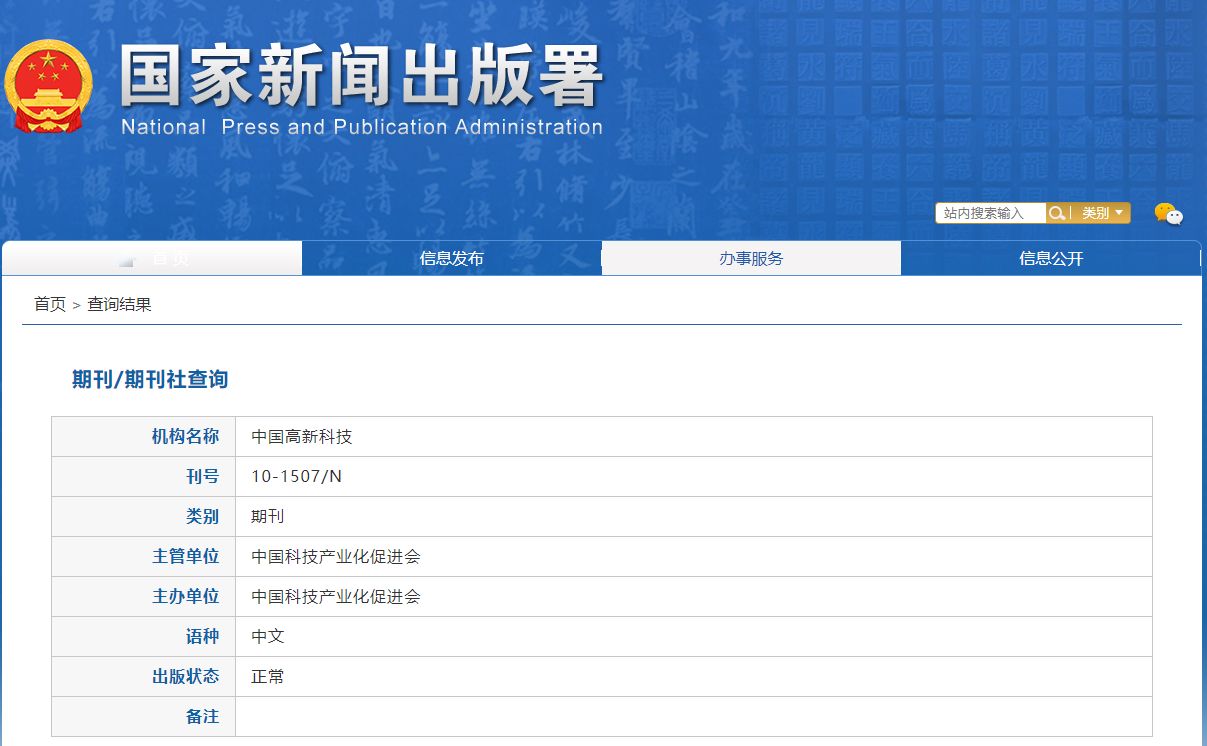1207x746 pixels.
Task: Click the 主管单位 value 中国科技产业化促进会
Action: 336,557
